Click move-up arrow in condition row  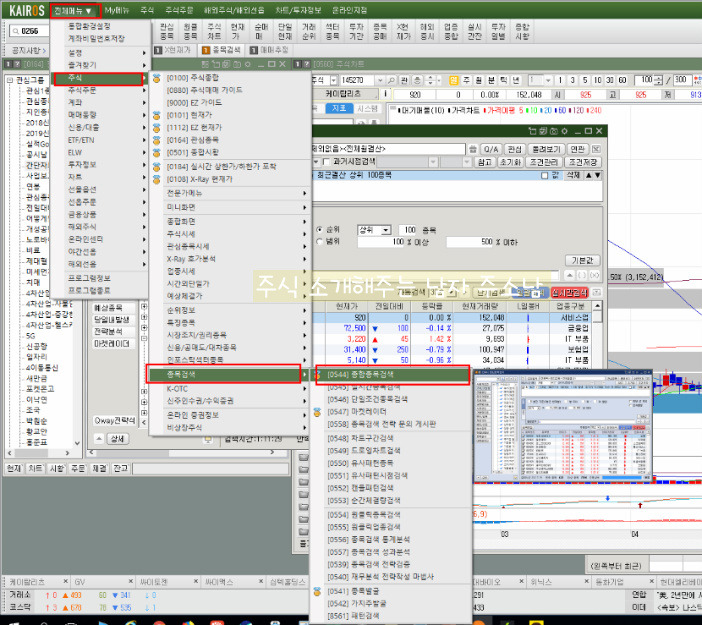point(588,176)
